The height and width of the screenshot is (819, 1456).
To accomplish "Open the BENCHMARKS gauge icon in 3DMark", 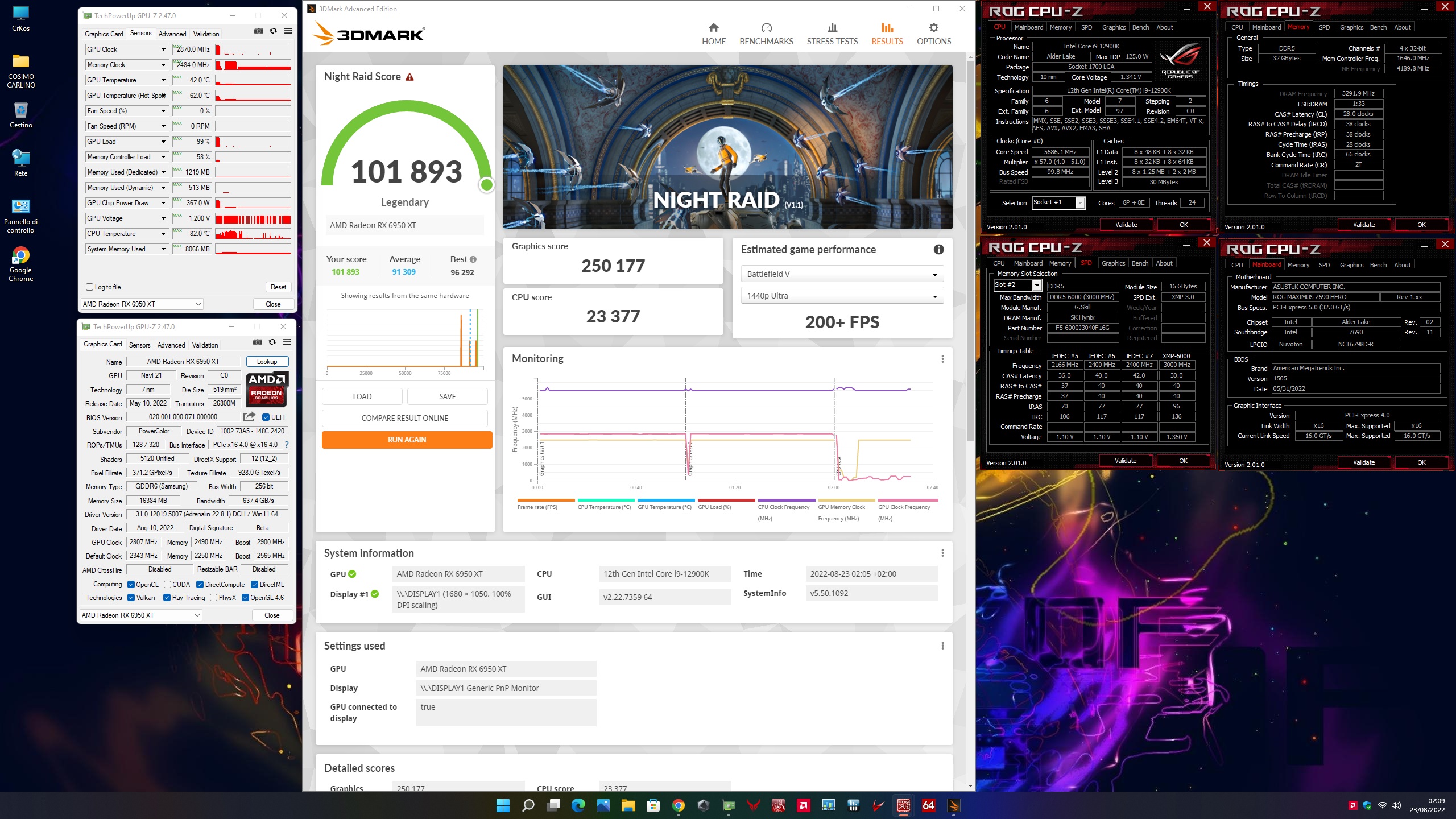I will pos(766,27).
